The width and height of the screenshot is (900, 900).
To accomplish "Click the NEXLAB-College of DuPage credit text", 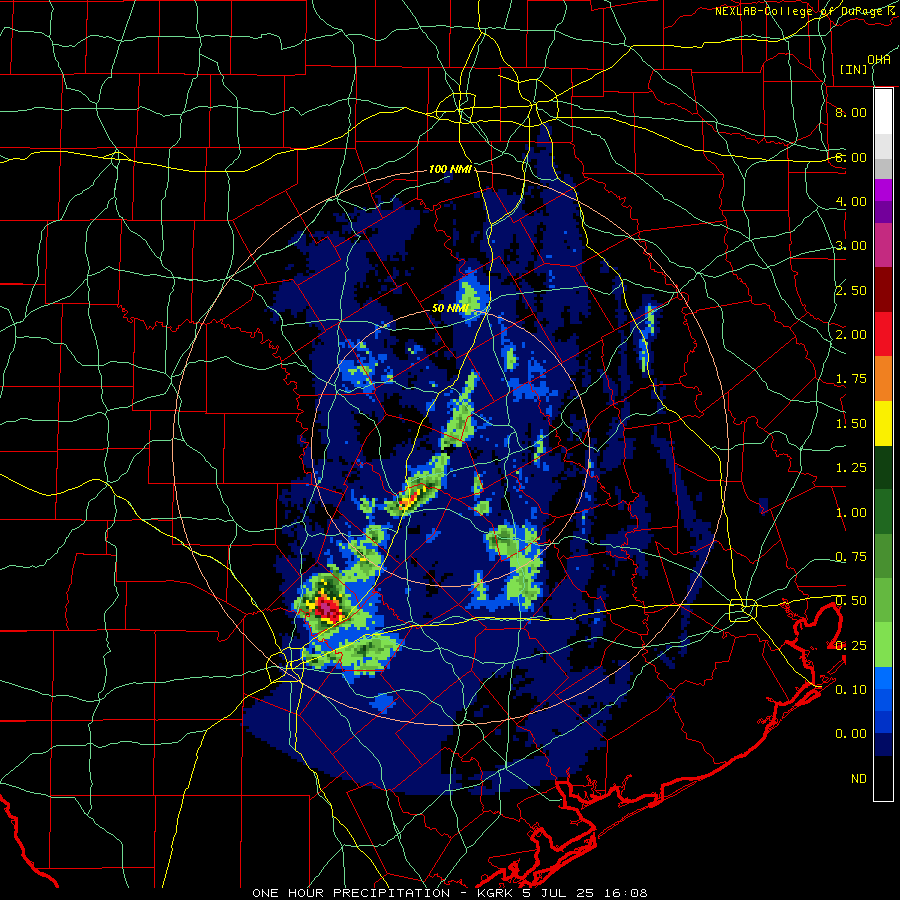I will pyautogui.click(x=807, y=11).
